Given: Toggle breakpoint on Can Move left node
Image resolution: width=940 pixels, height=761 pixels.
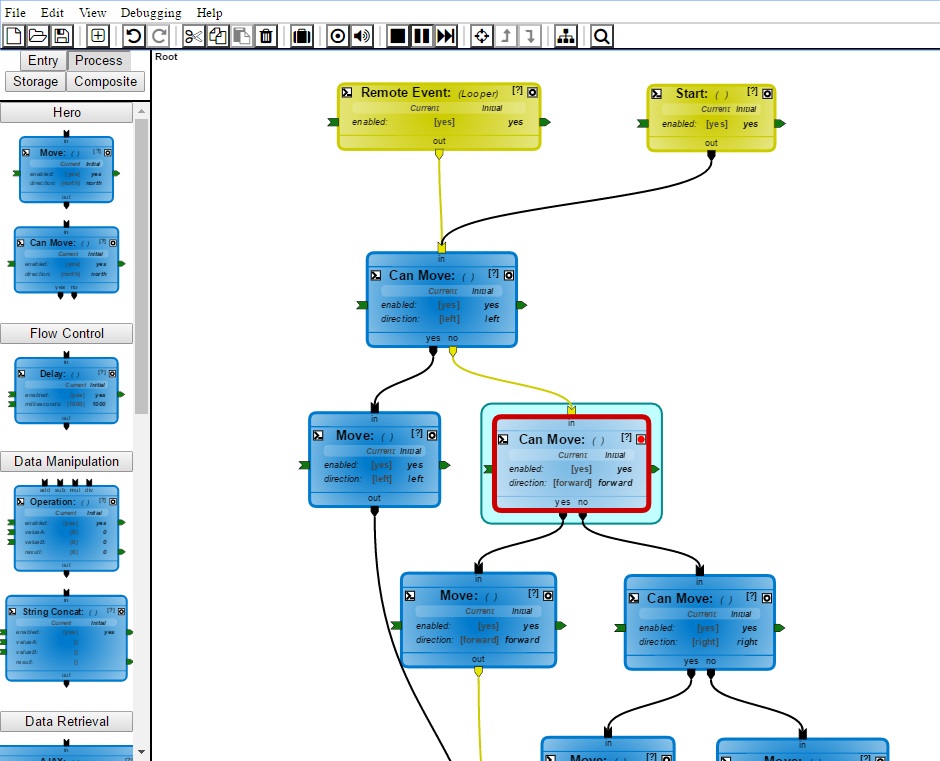Looking at the screenshot, I should pos(508,275).
